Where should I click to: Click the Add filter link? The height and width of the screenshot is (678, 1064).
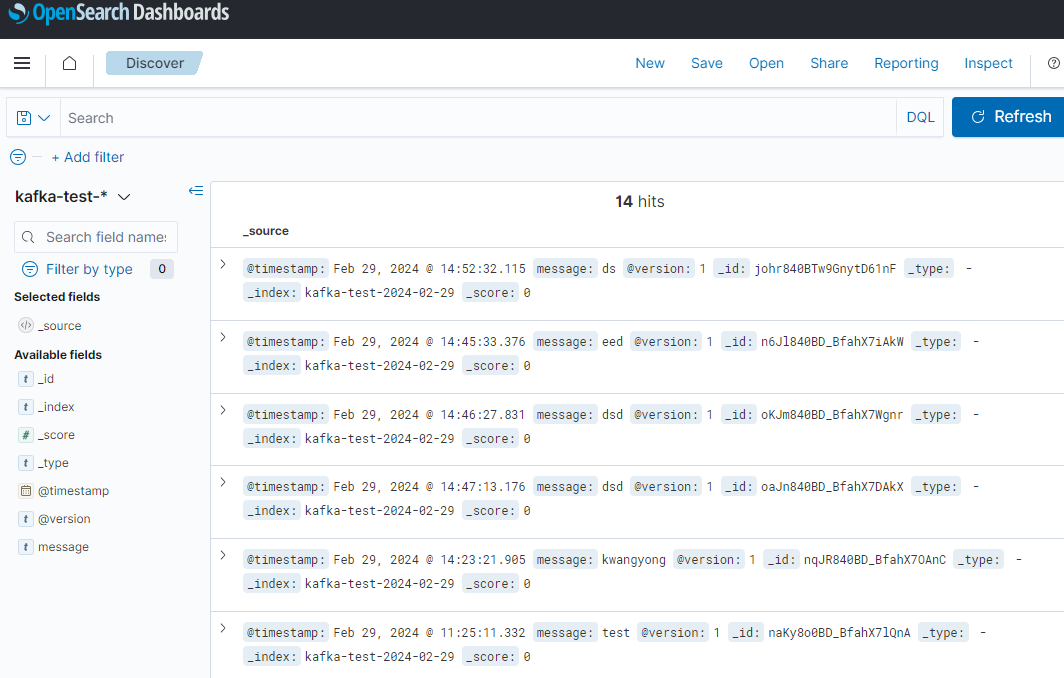88,157
